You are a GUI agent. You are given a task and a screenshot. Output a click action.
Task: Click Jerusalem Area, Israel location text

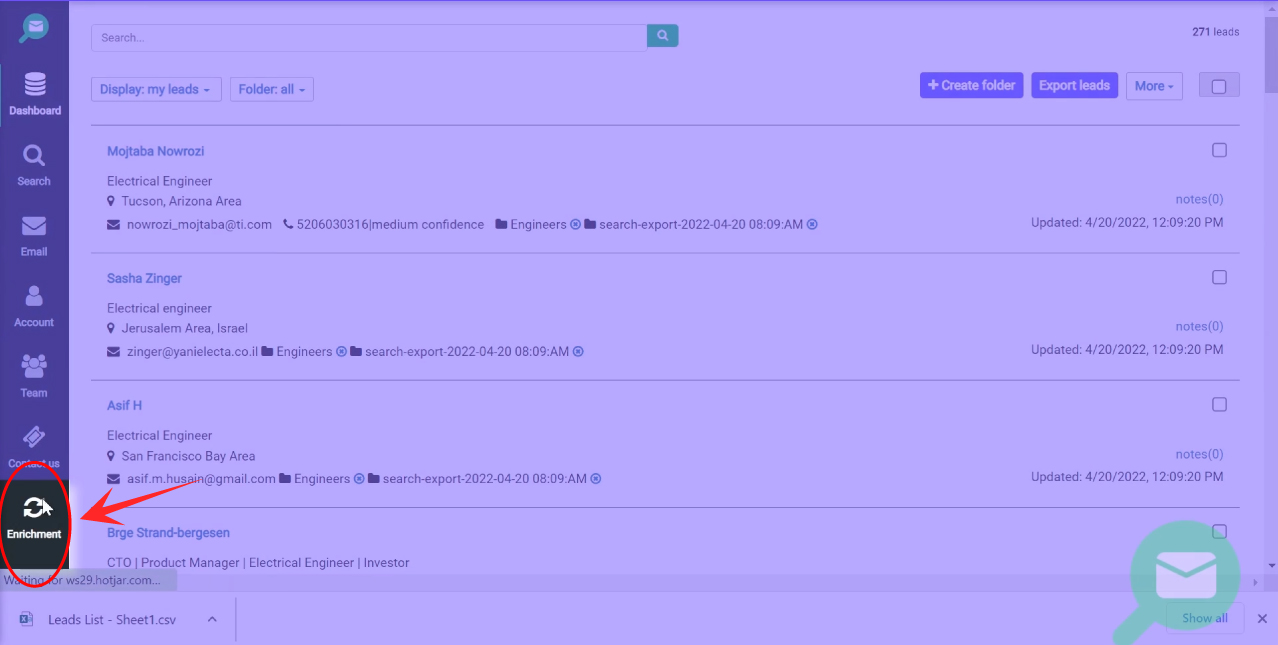185,328
